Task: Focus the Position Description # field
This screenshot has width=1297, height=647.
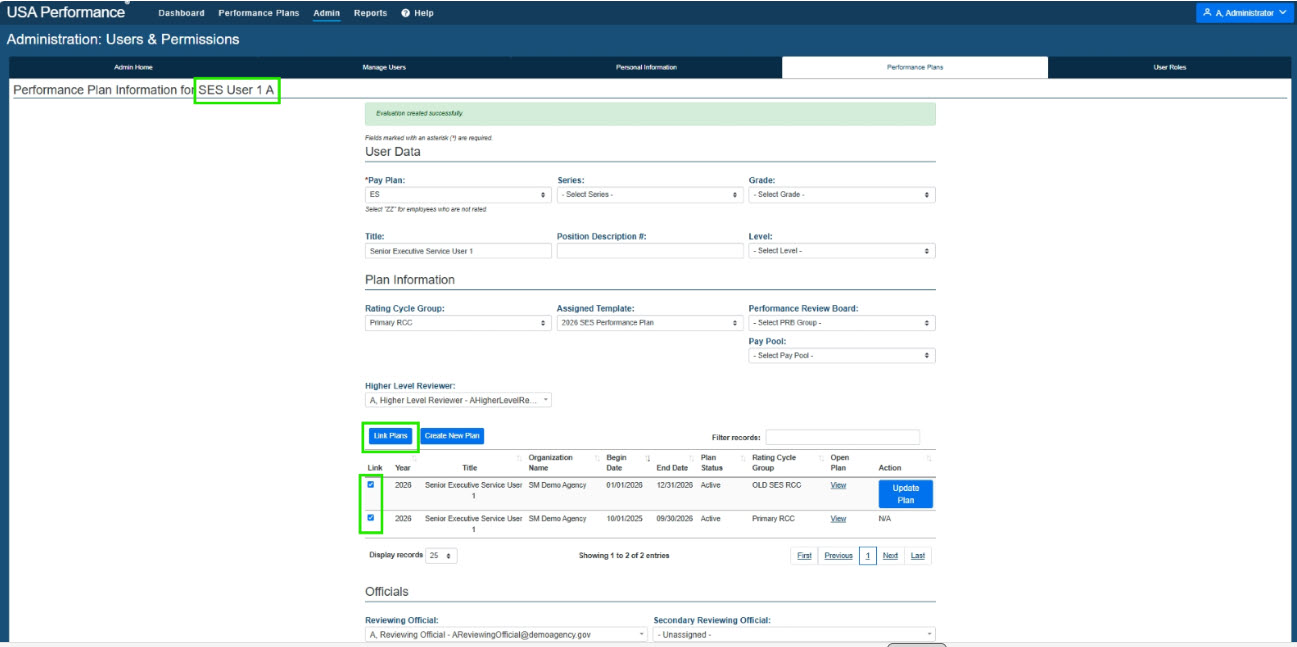Action: tap(650, 251)
